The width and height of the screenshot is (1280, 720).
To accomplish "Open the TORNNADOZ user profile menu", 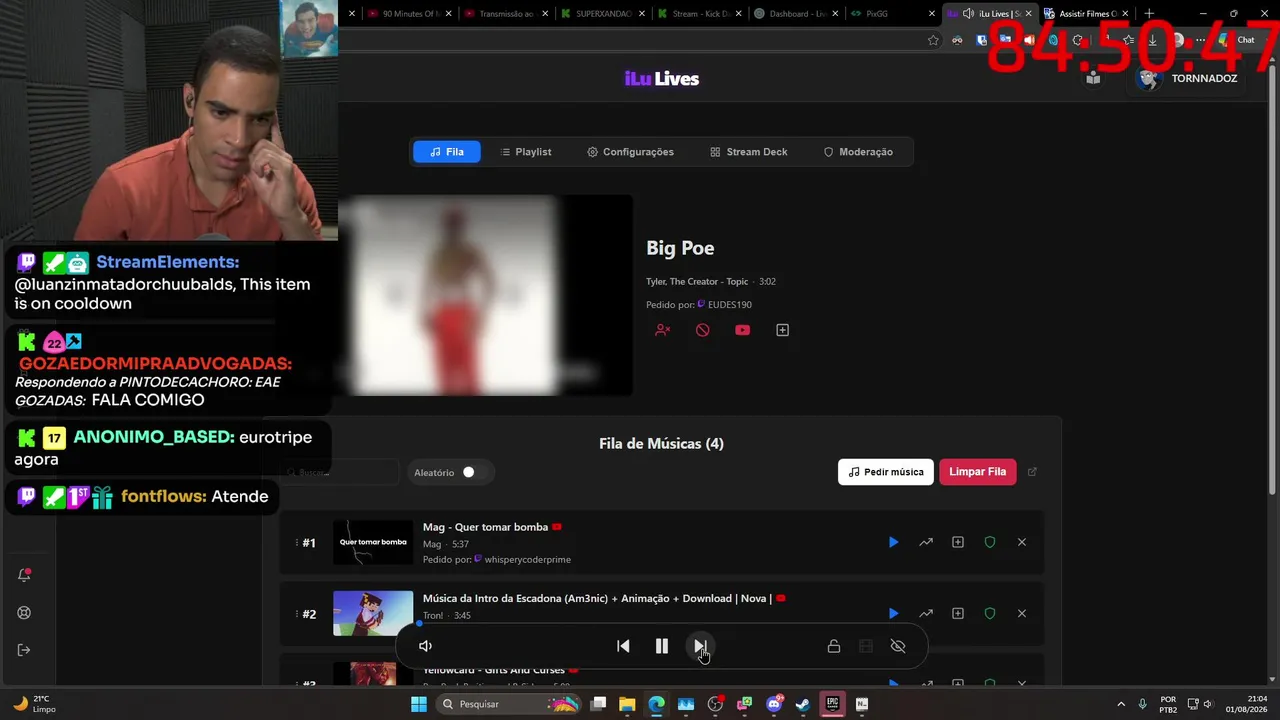I will tap(1188, 78).
